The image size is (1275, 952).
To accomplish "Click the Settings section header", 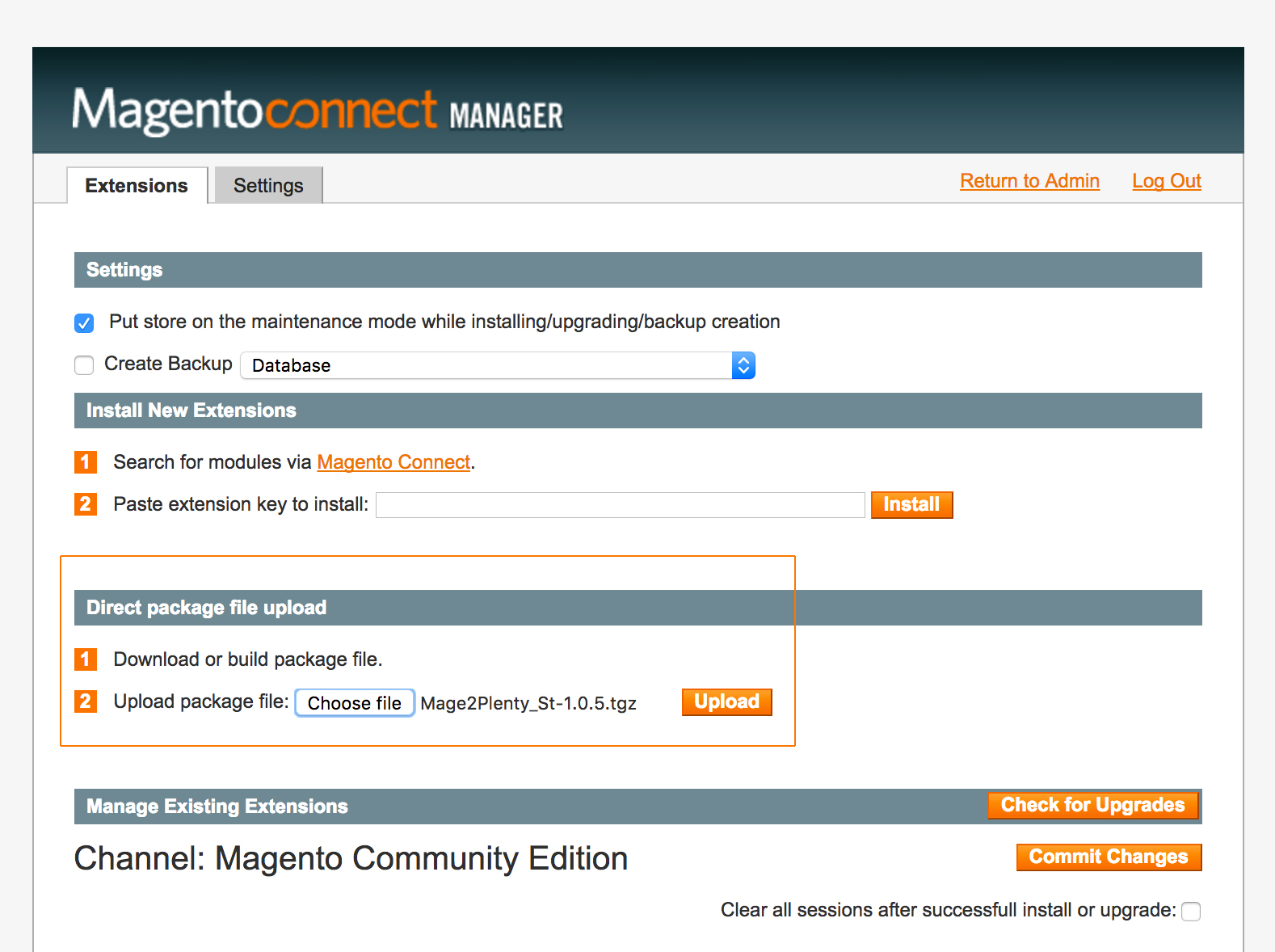I will click(x=638, y=270).
